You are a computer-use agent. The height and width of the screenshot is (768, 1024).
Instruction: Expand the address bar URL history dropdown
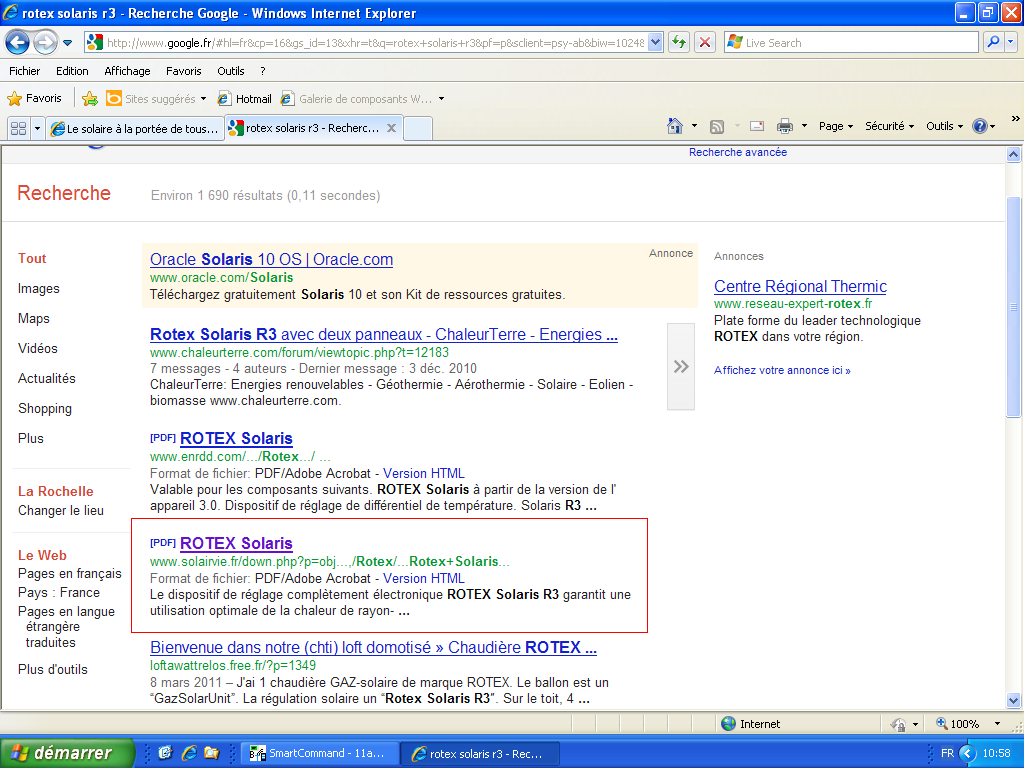(x=655, y=42)
